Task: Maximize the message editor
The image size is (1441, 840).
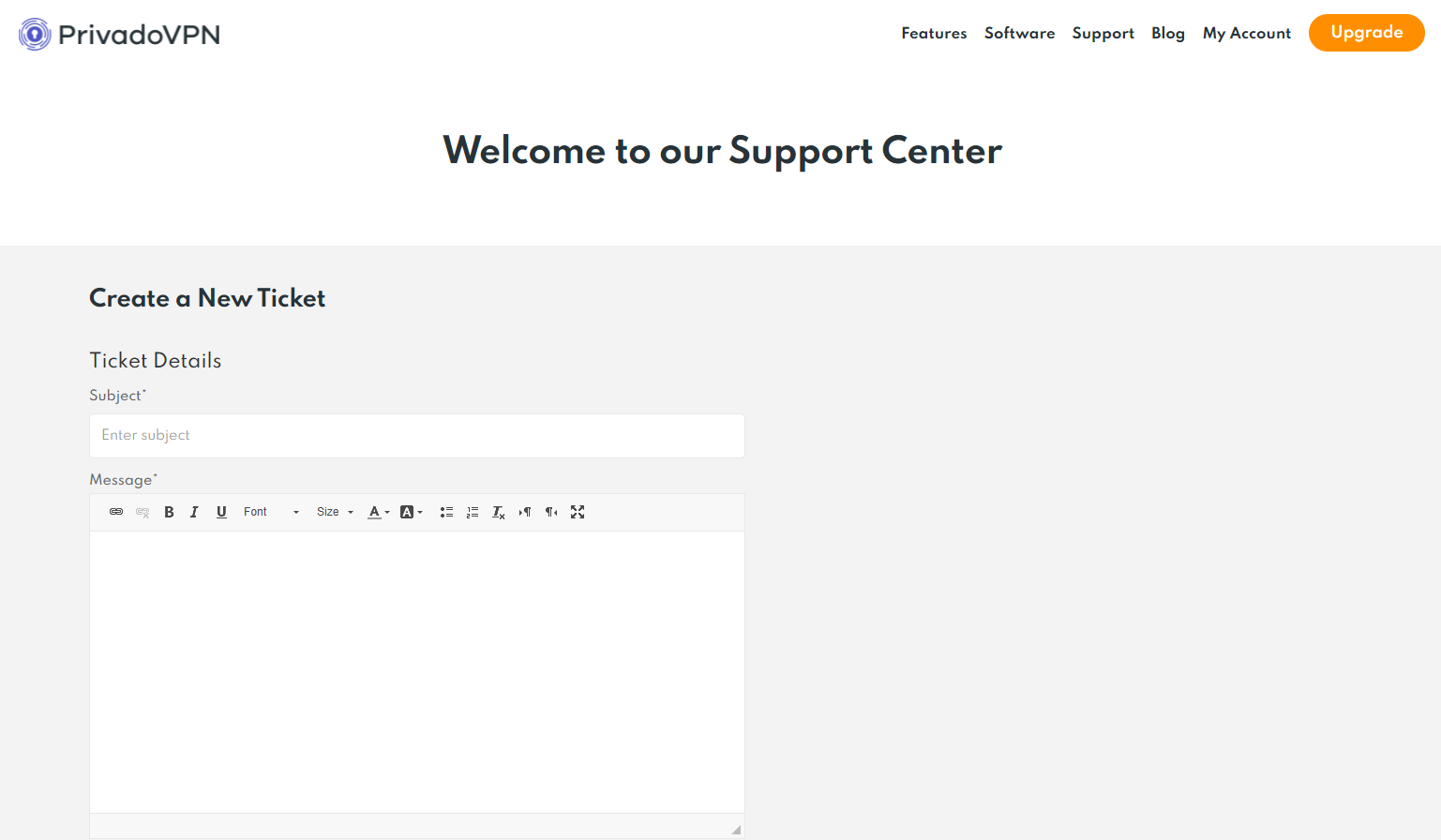Action: point(578,512)
